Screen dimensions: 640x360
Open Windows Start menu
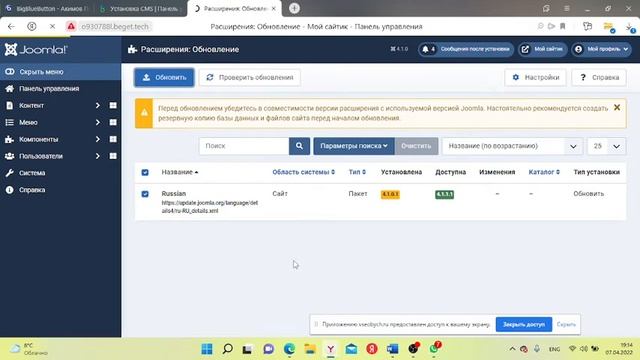(207, 349)
